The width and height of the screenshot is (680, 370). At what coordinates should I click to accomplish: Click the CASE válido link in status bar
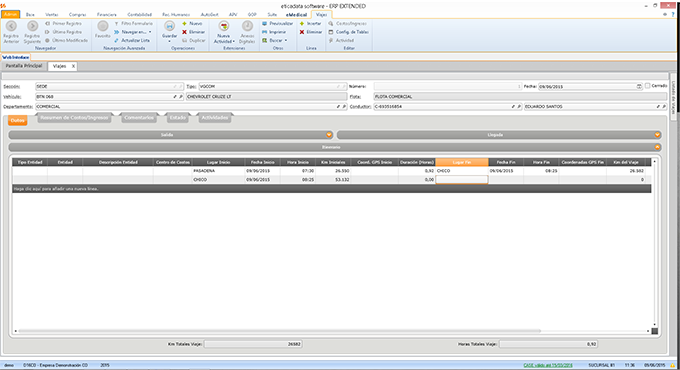tap(548, 365)
